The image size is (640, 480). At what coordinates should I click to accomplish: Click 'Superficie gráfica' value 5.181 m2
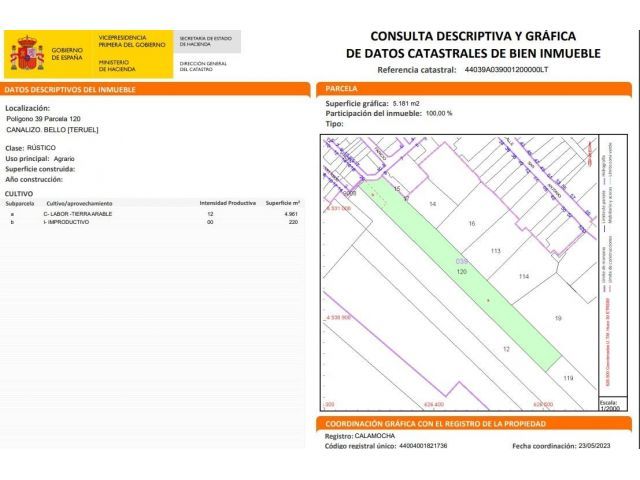pos(406,104)
